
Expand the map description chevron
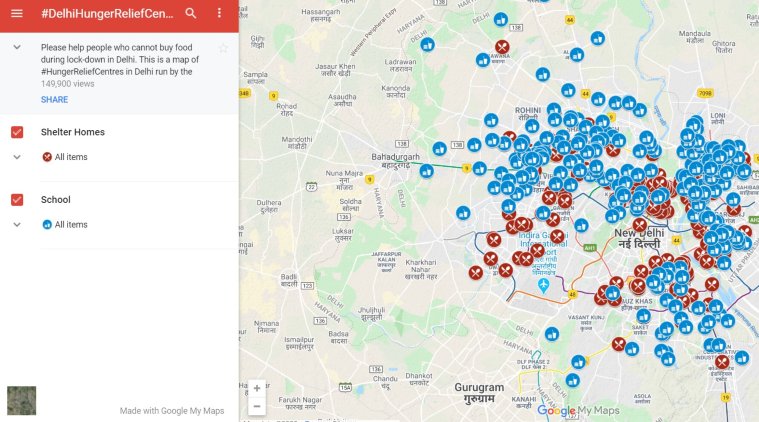pyautogui.click(x=17, y=47)
